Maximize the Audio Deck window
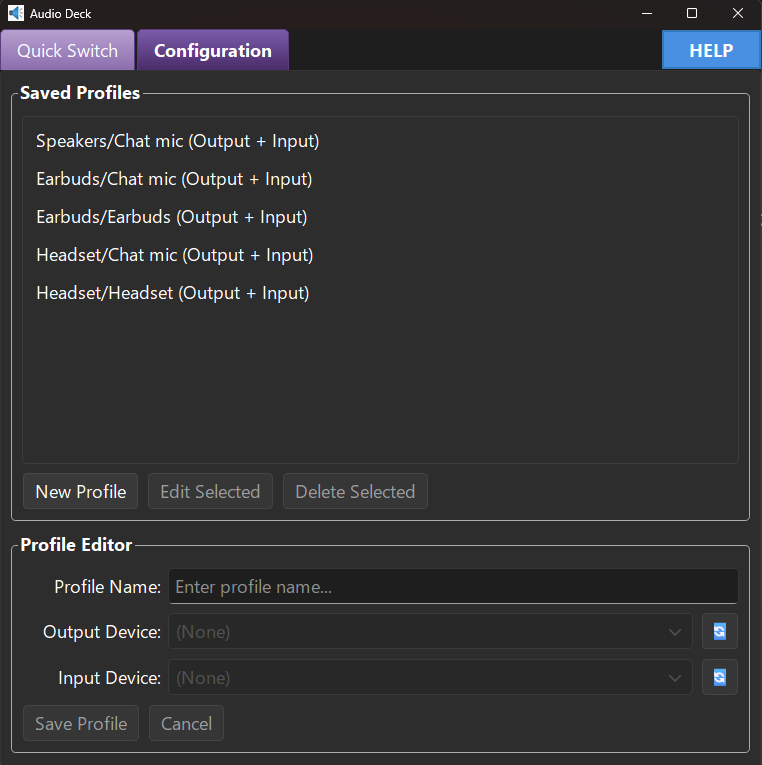 click(x=692, y=14)
